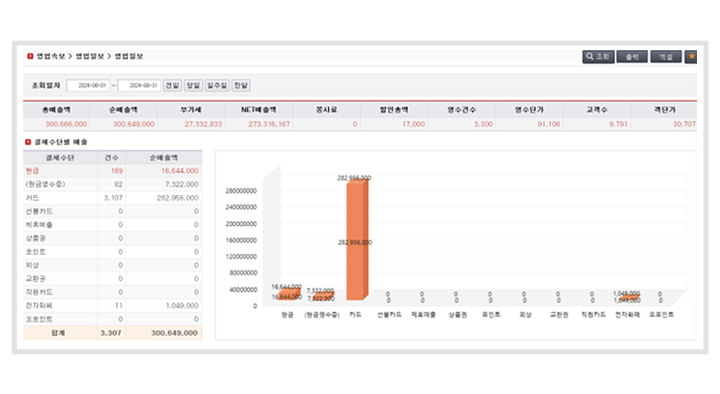Click the 영업일보 breadcrumb link in the middle

(x=90, y=56)
